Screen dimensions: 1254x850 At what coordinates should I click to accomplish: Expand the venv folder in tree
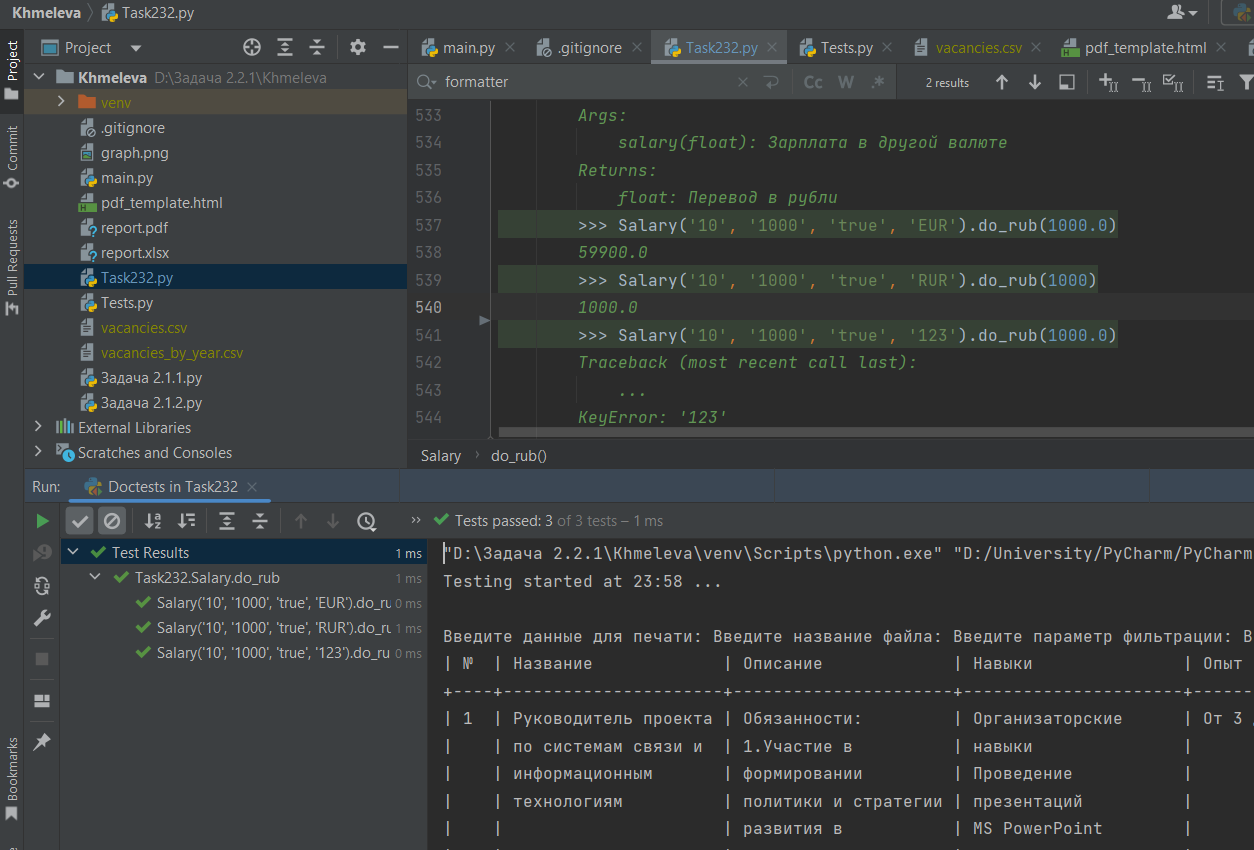[x=61, y=102]
